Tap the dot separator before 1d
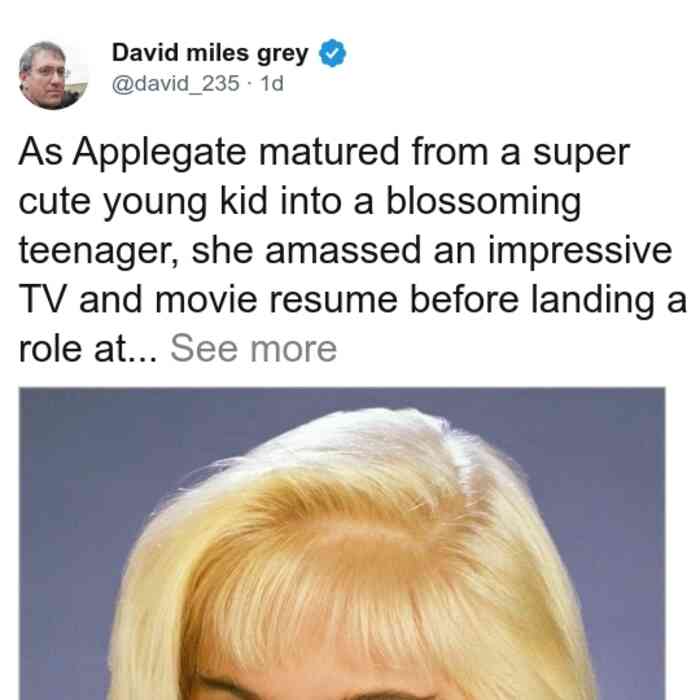Viewport: 700px width, 700px height. click(250, 84)
